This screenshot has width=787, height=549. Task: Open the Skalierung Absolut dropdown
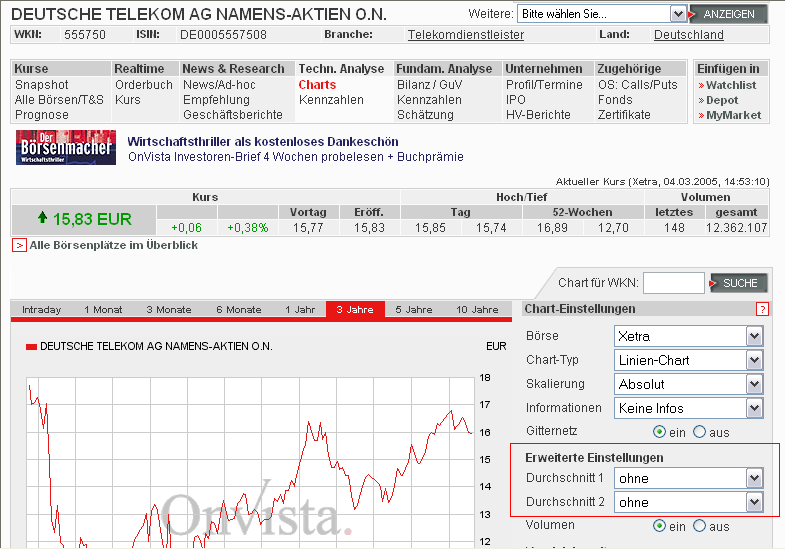[x=689, y=384]
